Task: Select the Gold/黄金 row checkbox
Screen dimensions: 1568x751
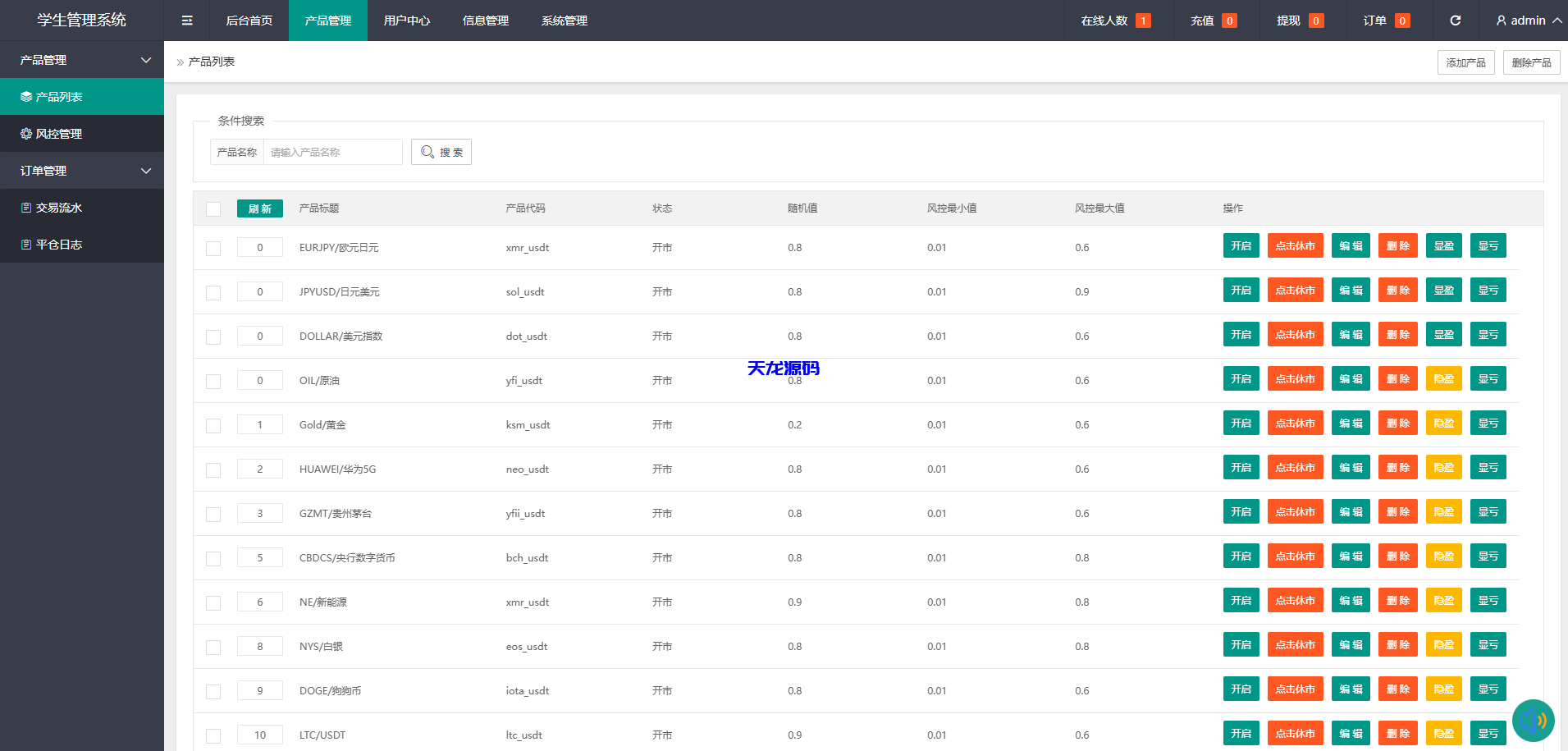Action: coord(213,425)
